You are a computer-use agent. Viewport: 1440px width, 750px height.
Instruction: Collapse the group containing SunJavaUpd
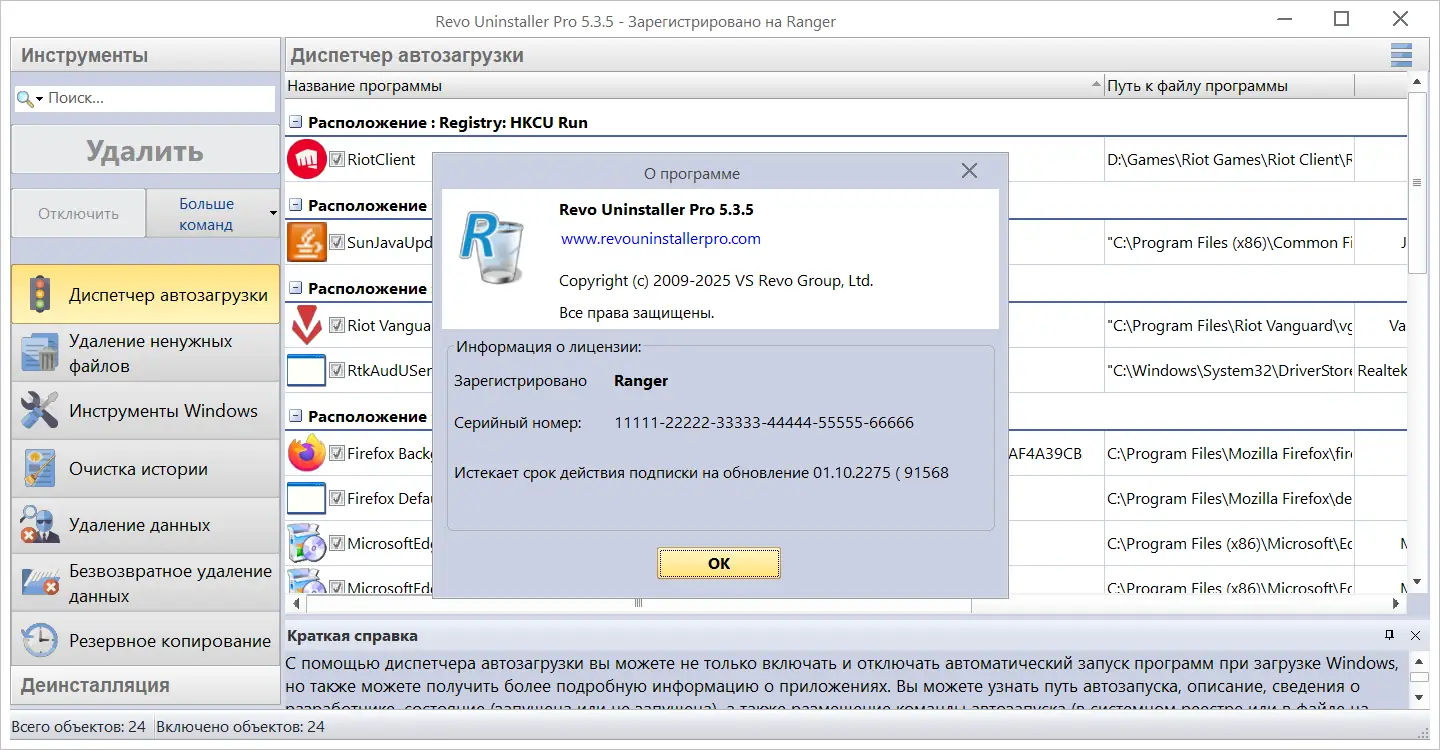tap(295, 206)
